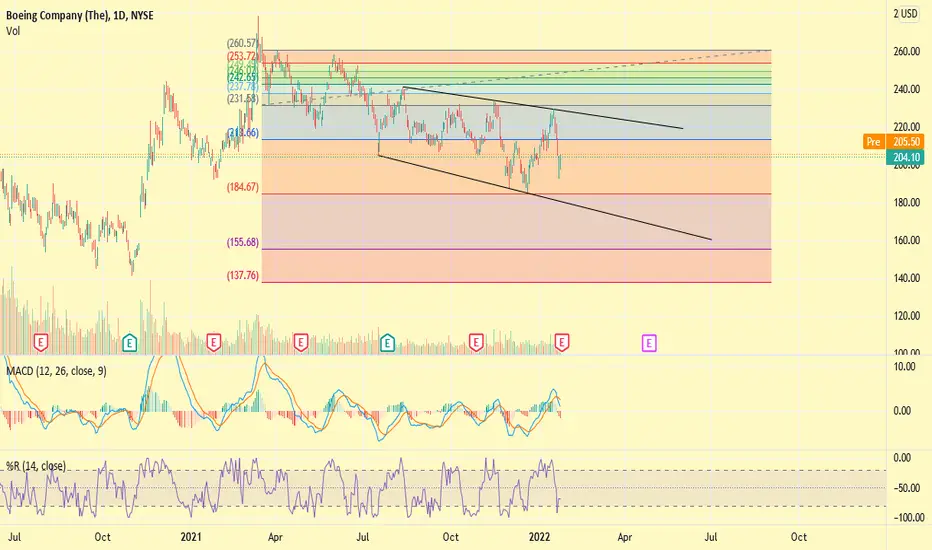The height and width of the screenshot is (550, 932).
Task: Open the latest red earnings marker by 2022
Action: (x=562, y=342)
